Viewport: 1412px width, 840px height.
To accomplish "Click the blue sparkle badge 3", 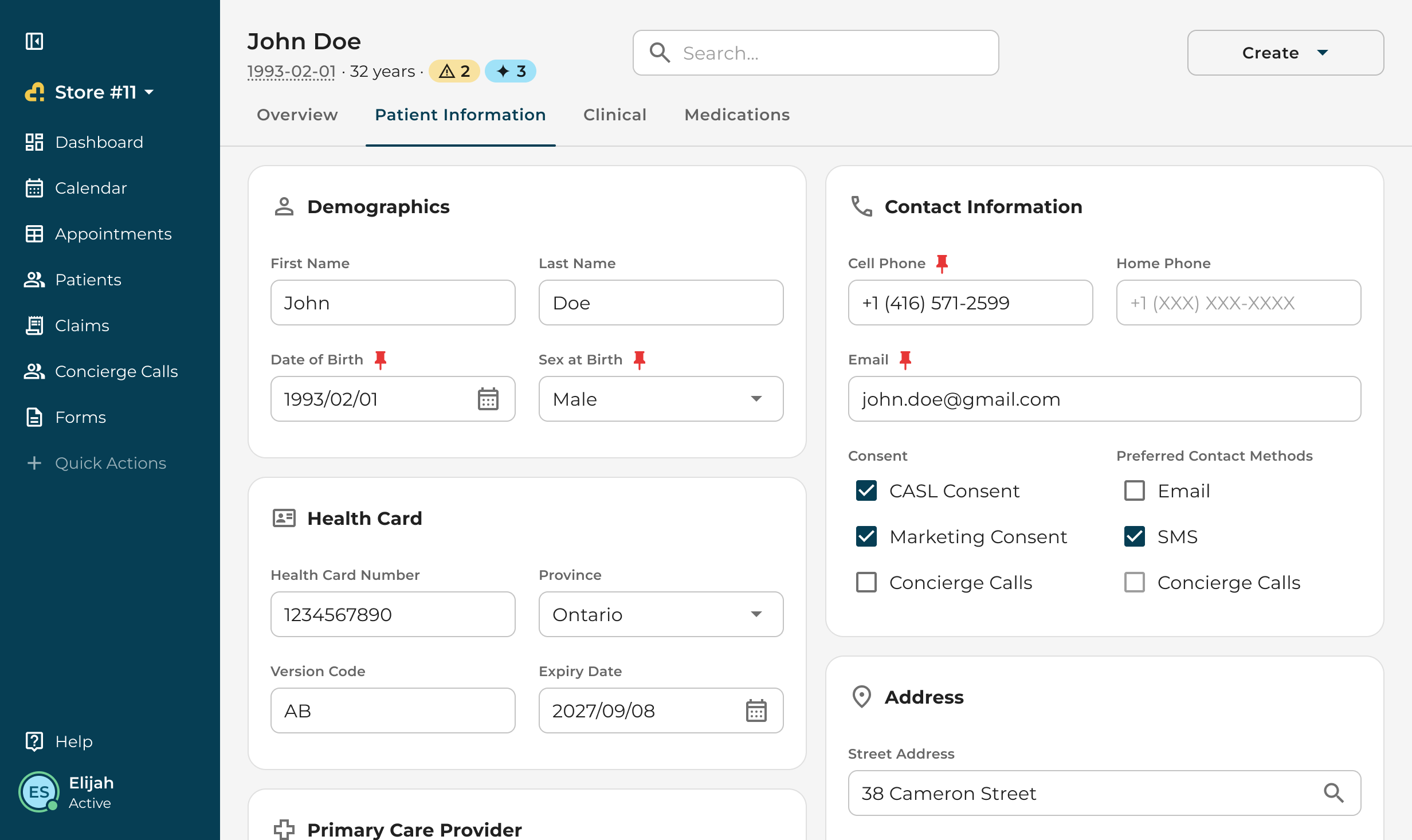I will 511,71.
